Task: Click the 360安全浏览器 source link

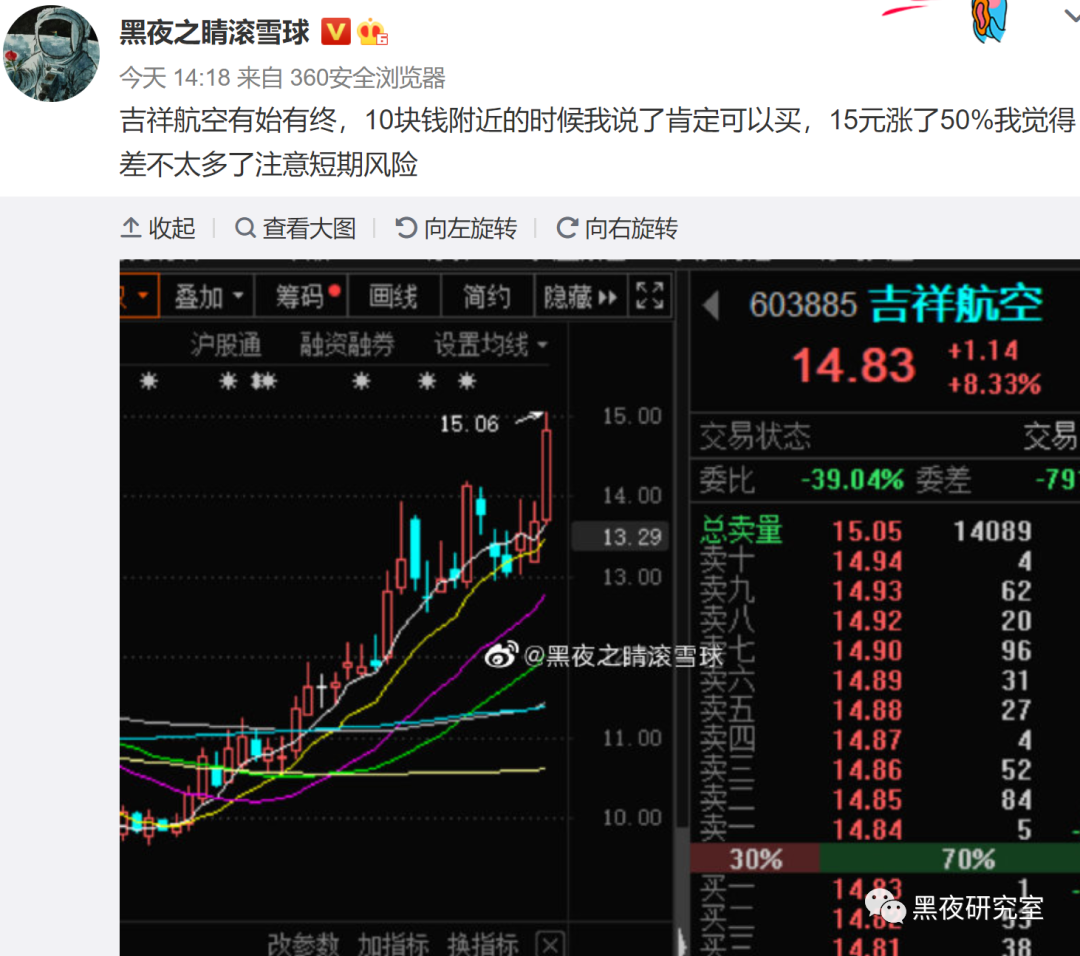Action: tap(367, 78)
